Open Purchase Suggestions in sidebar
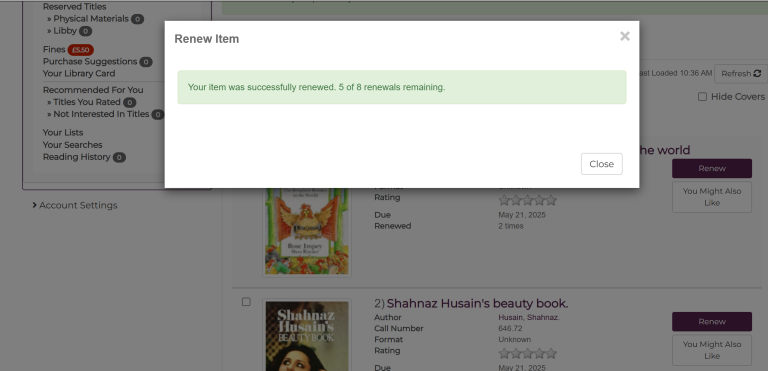768x371 pixels. (90, 62)
